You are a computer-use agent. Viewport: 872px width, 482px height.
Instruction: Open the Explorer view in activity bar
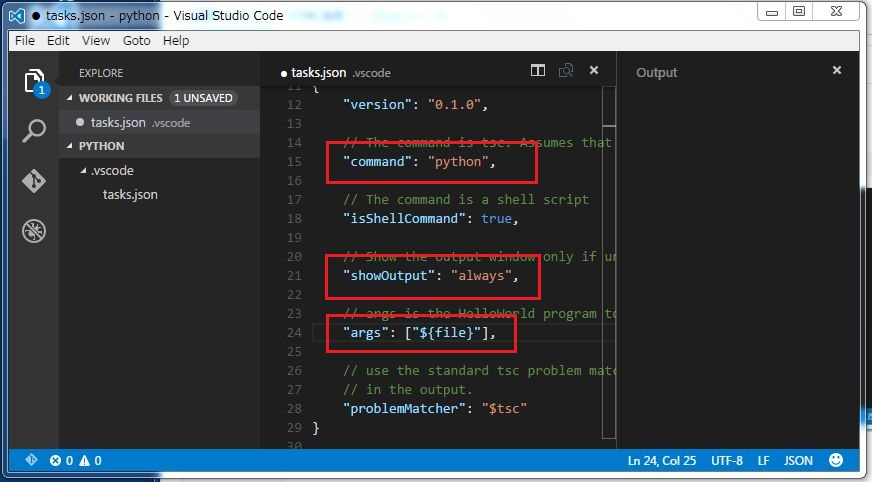click(x=34, y=82)
